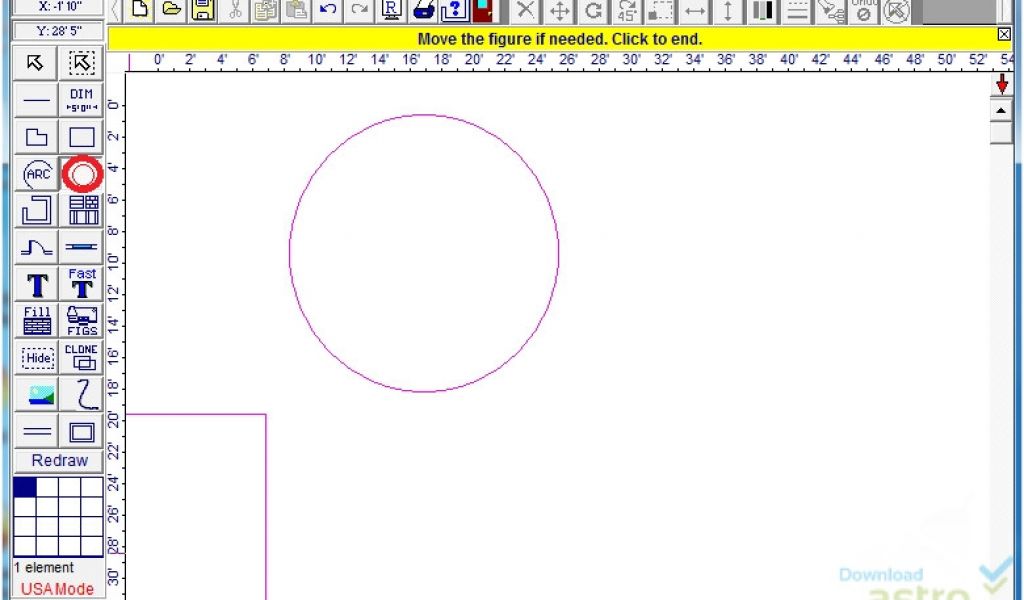Select the ARC drawing tool
The image size is (1024, 600).
[x=37, y=174]
